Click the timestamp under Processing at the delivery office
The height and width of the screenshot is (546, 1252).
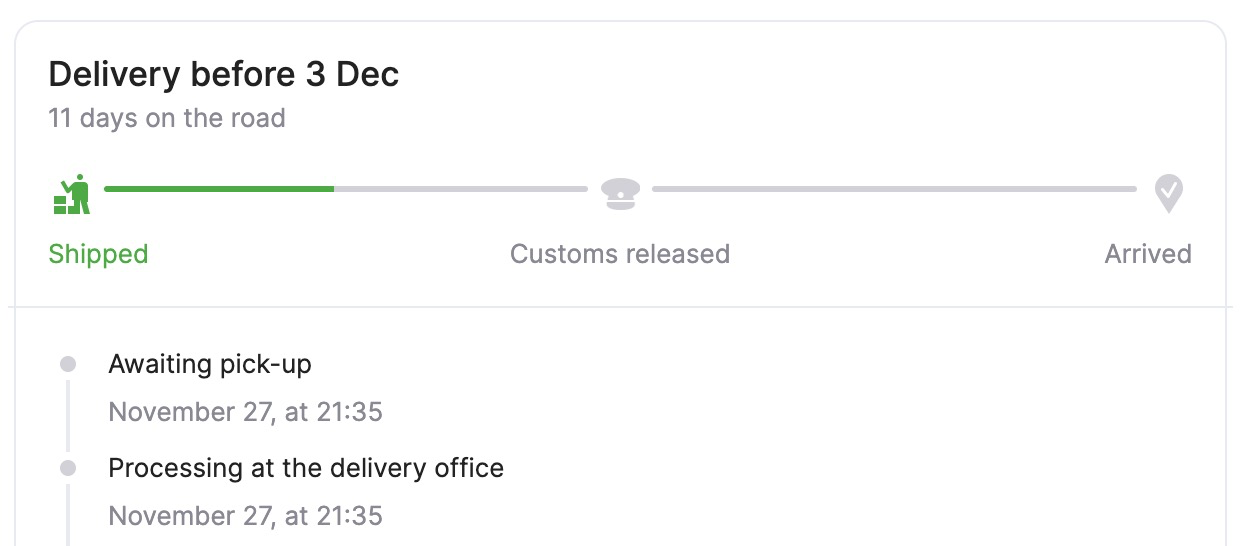click(245, 516)
